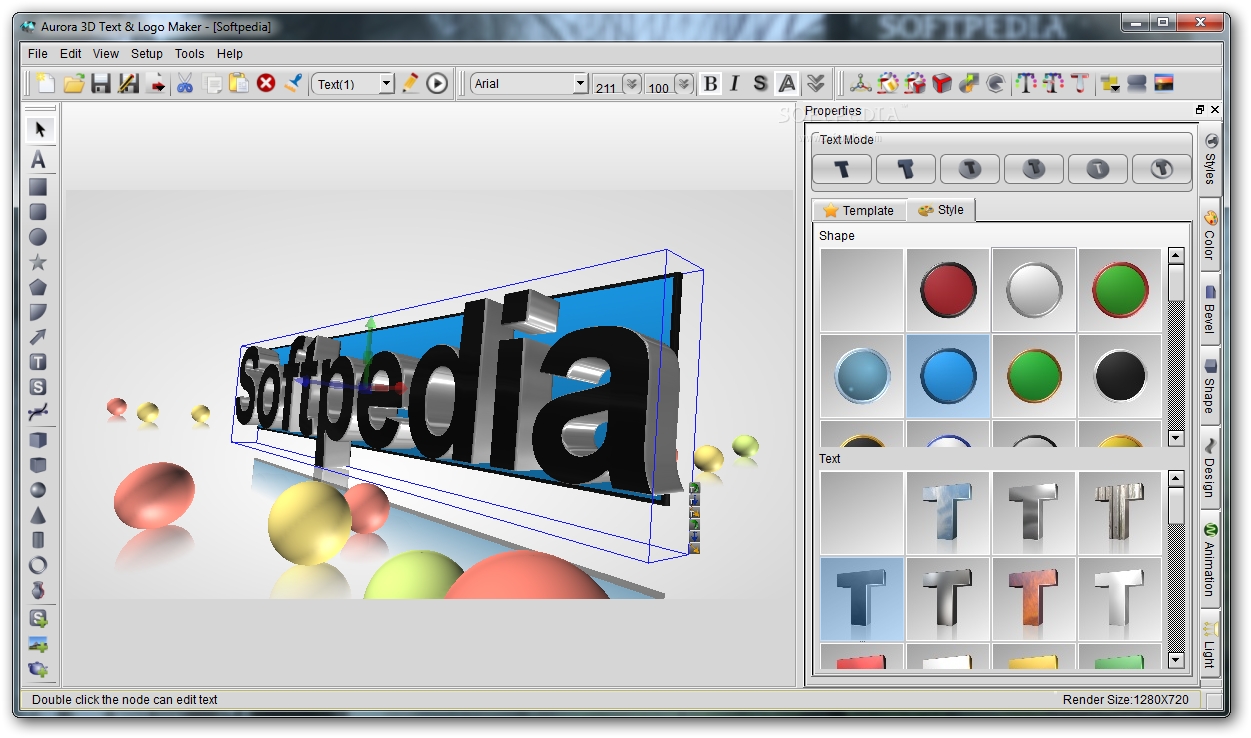Switch to the Style tab in Properties
This screenshot has height=738, width=1251.
942,210
